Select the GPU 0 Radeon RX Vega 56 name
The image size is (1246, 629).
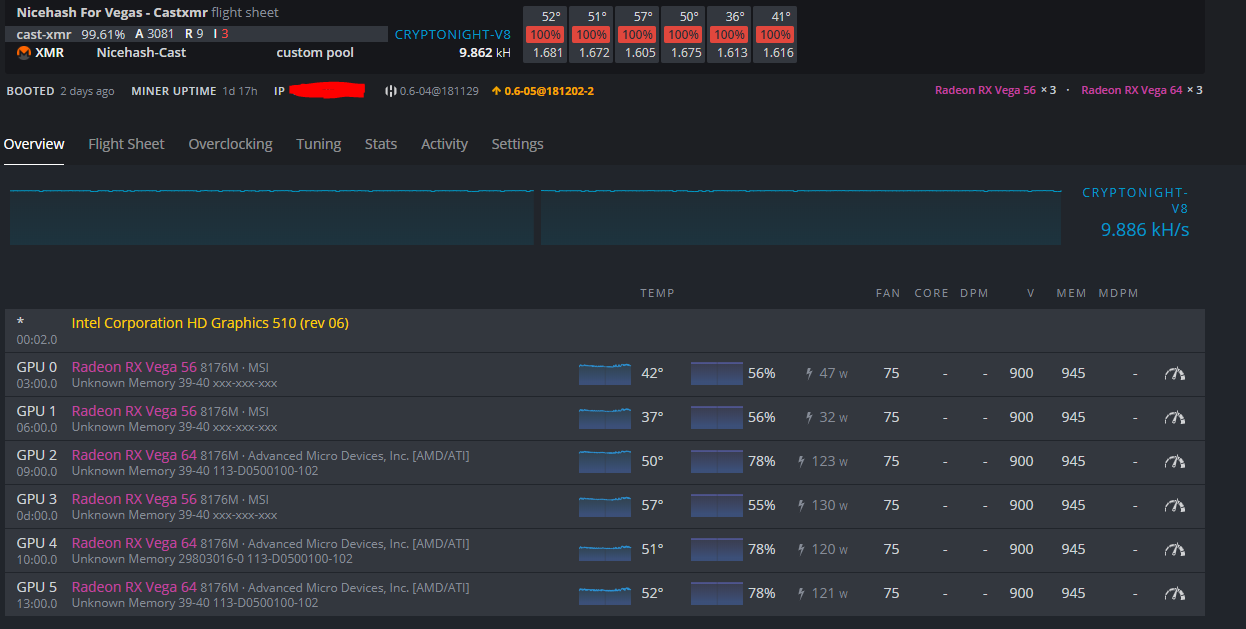click(134, 367)
